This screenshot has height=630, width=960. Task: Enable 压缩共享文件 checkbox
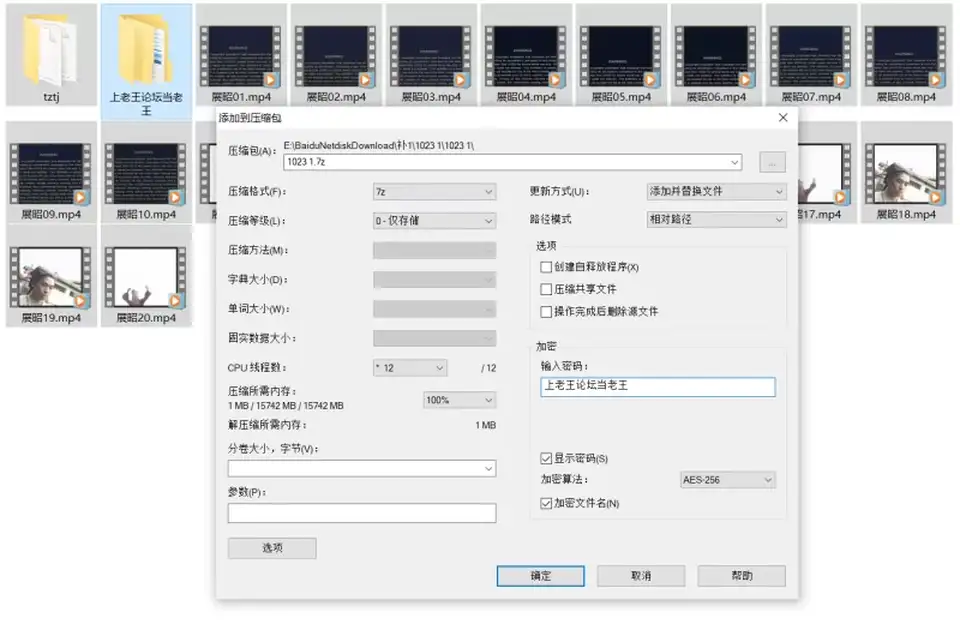click(x=546, y=289)
